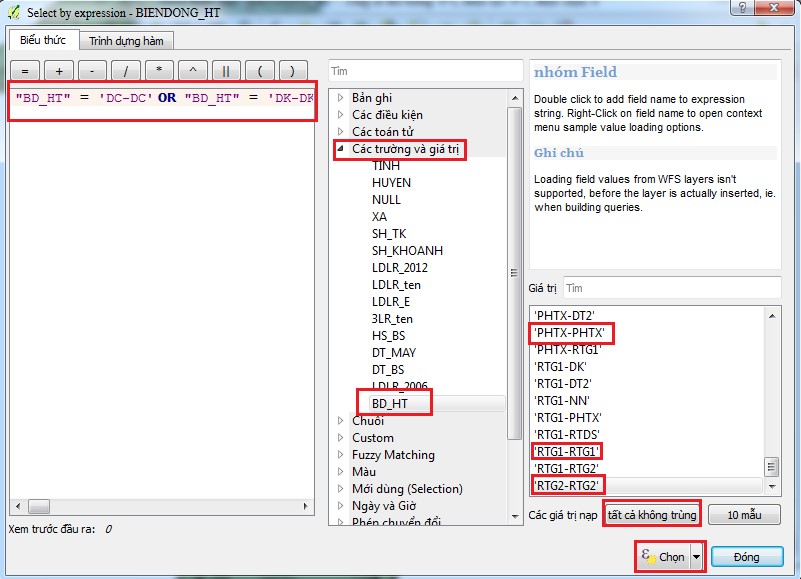Expand the Bản ghi group
Screen dimensions: 801x579
click(341, 98)
